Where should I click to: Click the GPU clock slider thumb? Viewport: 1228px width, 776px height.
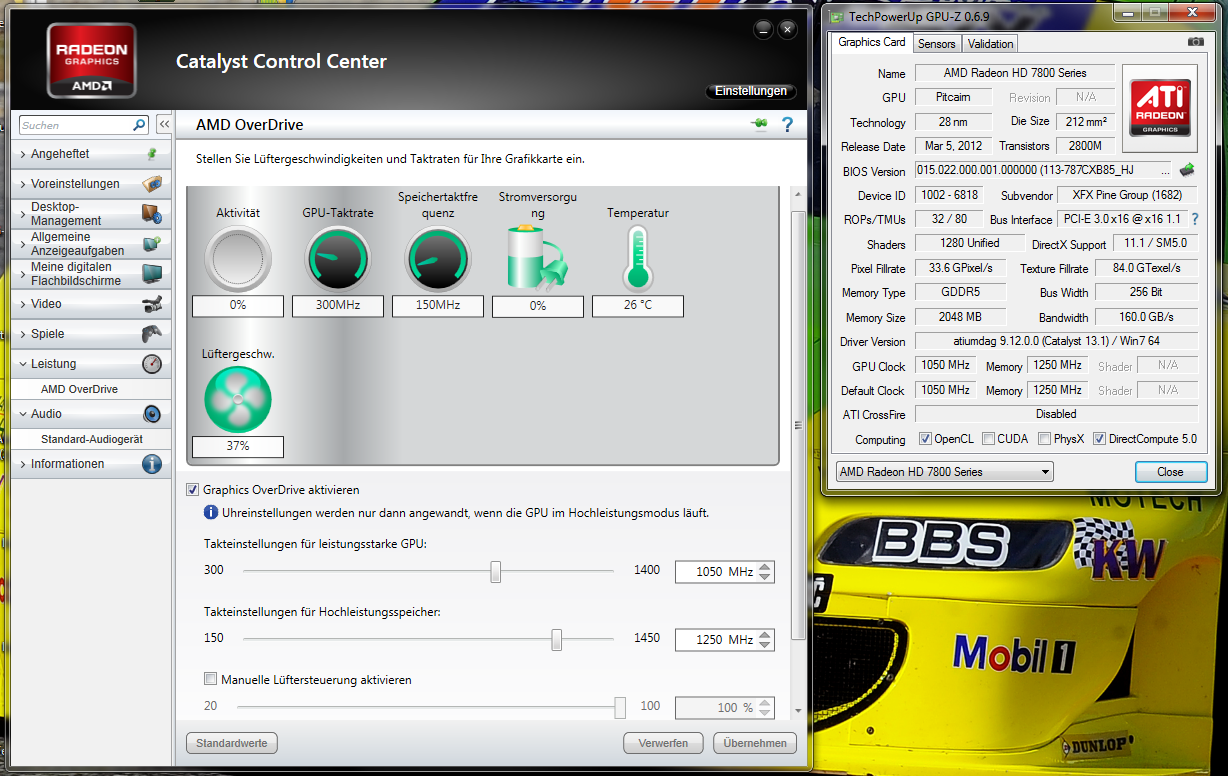495,571
